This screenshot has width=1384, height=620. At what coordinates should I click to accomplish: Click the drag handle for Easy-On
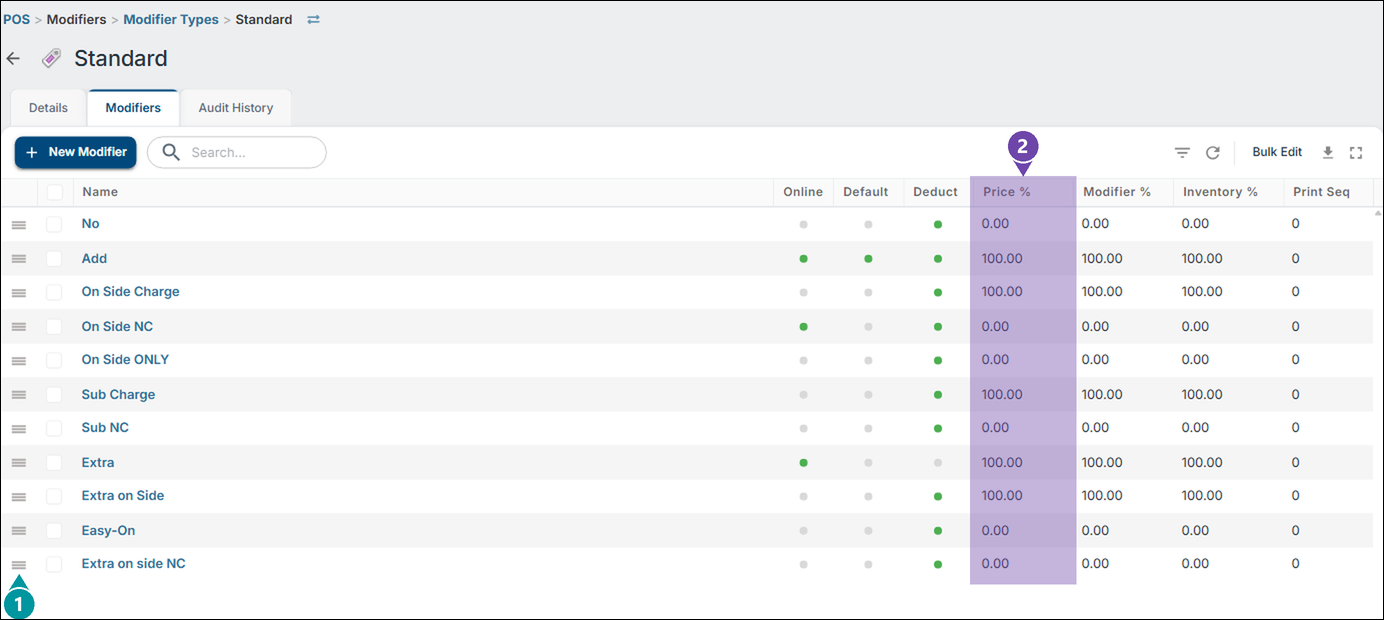tap(19, 531)
